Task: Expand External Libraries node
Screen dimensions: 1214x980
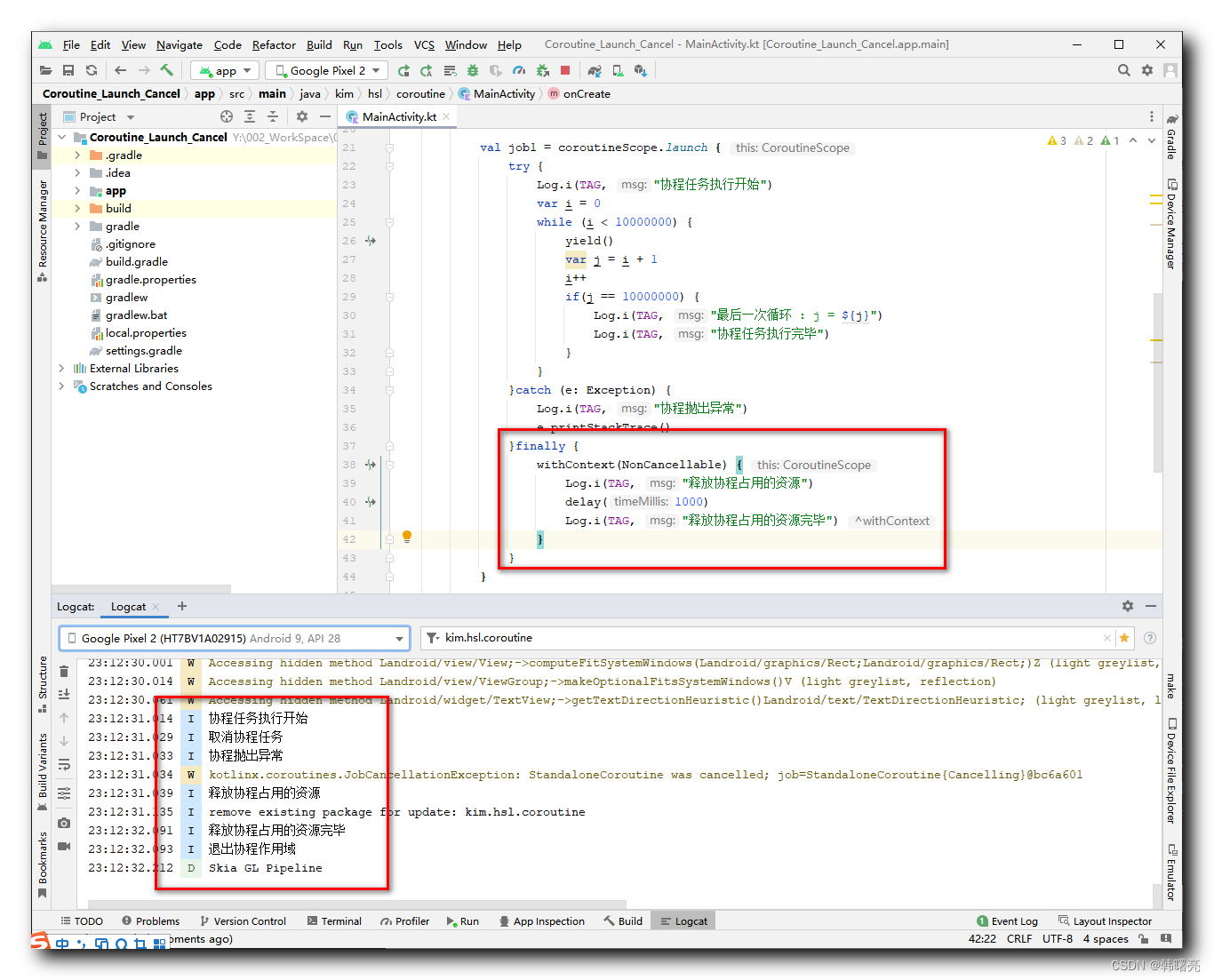Action: click(x=61, y=368)
